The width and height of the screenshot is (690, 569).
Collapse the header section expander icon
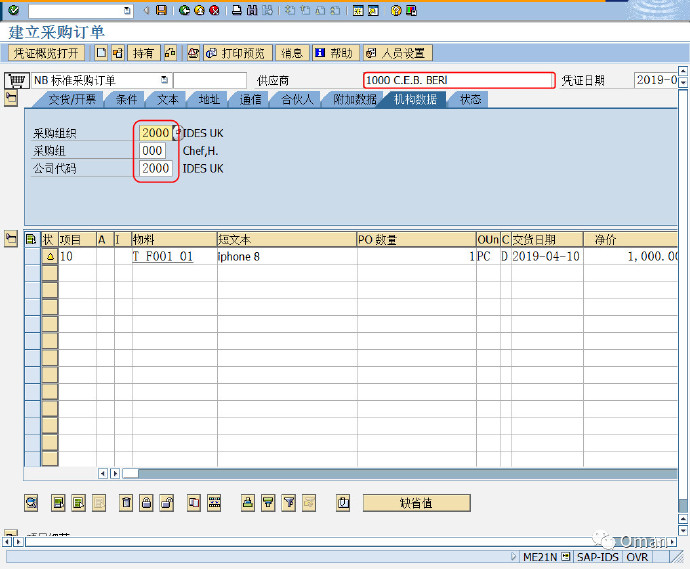[11, 98]
